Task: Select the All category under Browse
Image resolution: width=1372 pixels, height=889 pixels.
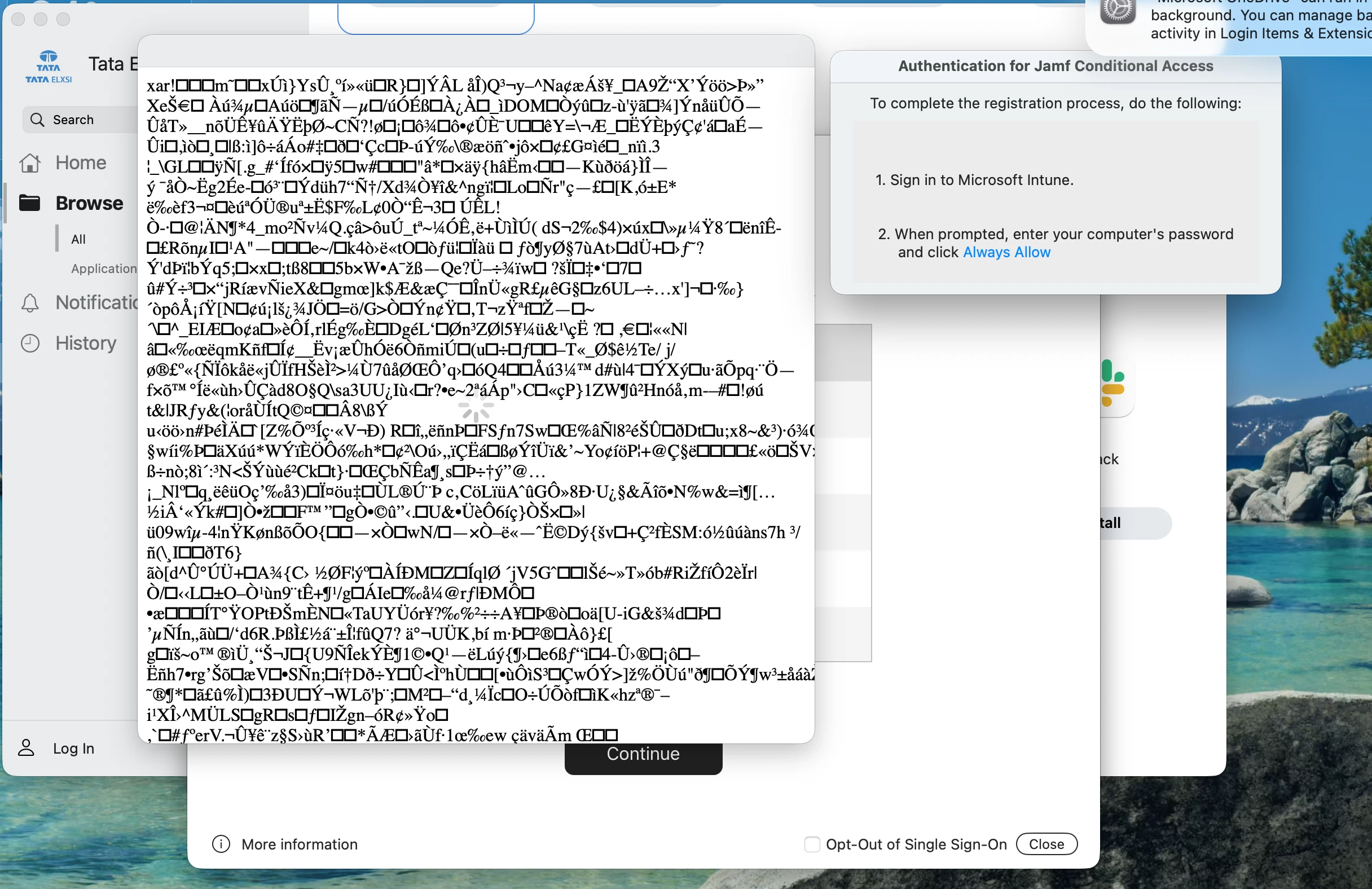Action: (x=78, y=239)
